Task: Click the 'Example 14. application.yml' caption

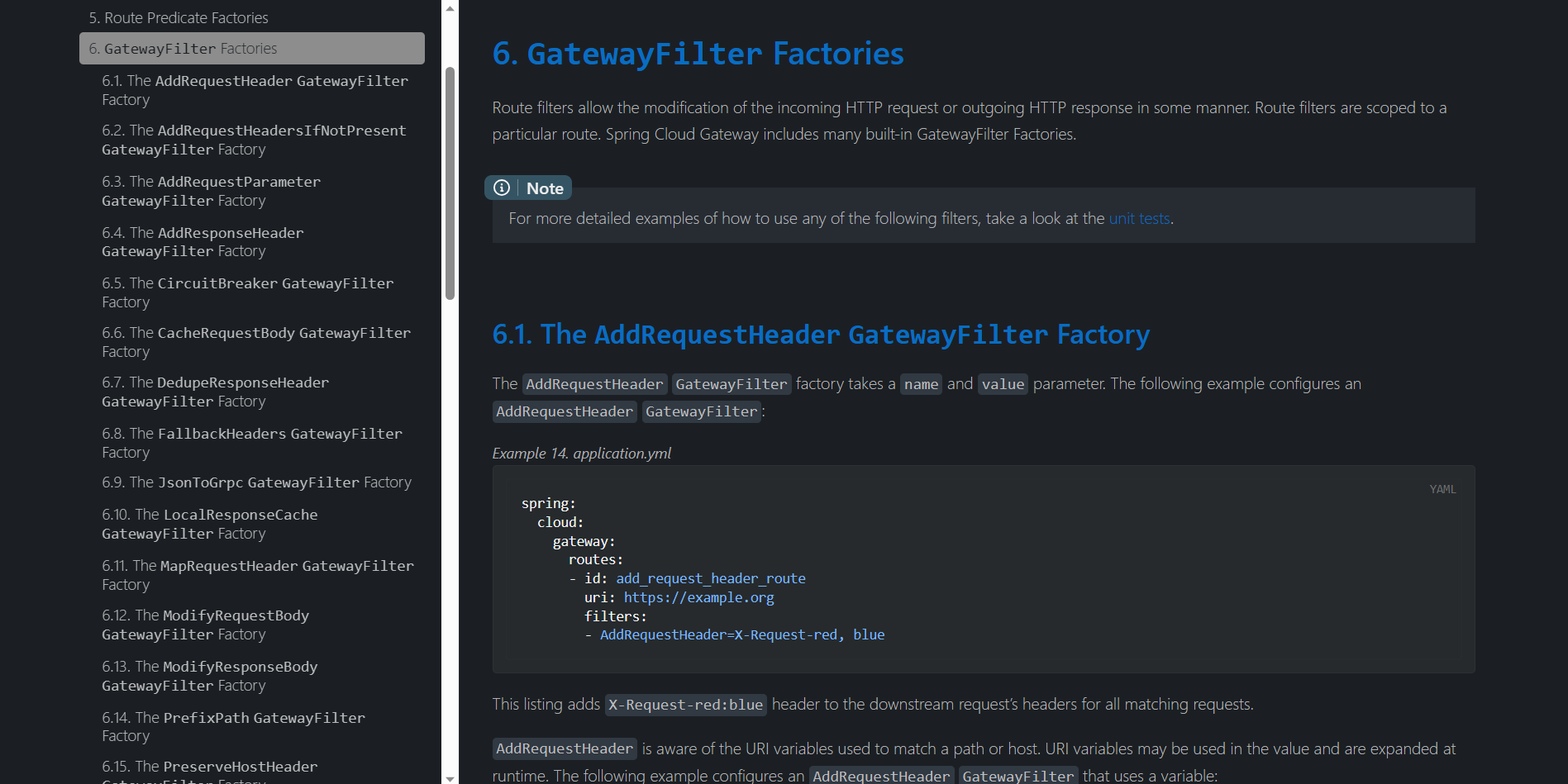Action: pyautogui.click(x=582, y=454)
